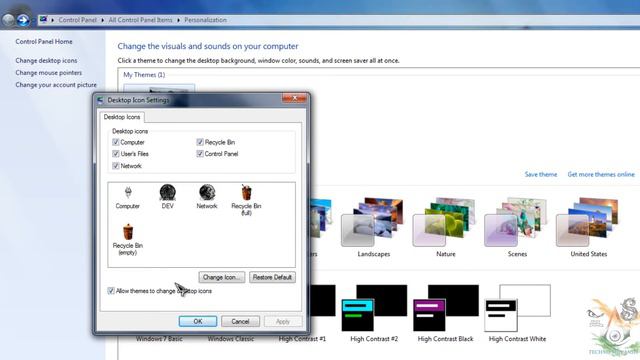Select the Network globe icon in the list
Viewport: 640px width, 360px height.
[207, 197]
